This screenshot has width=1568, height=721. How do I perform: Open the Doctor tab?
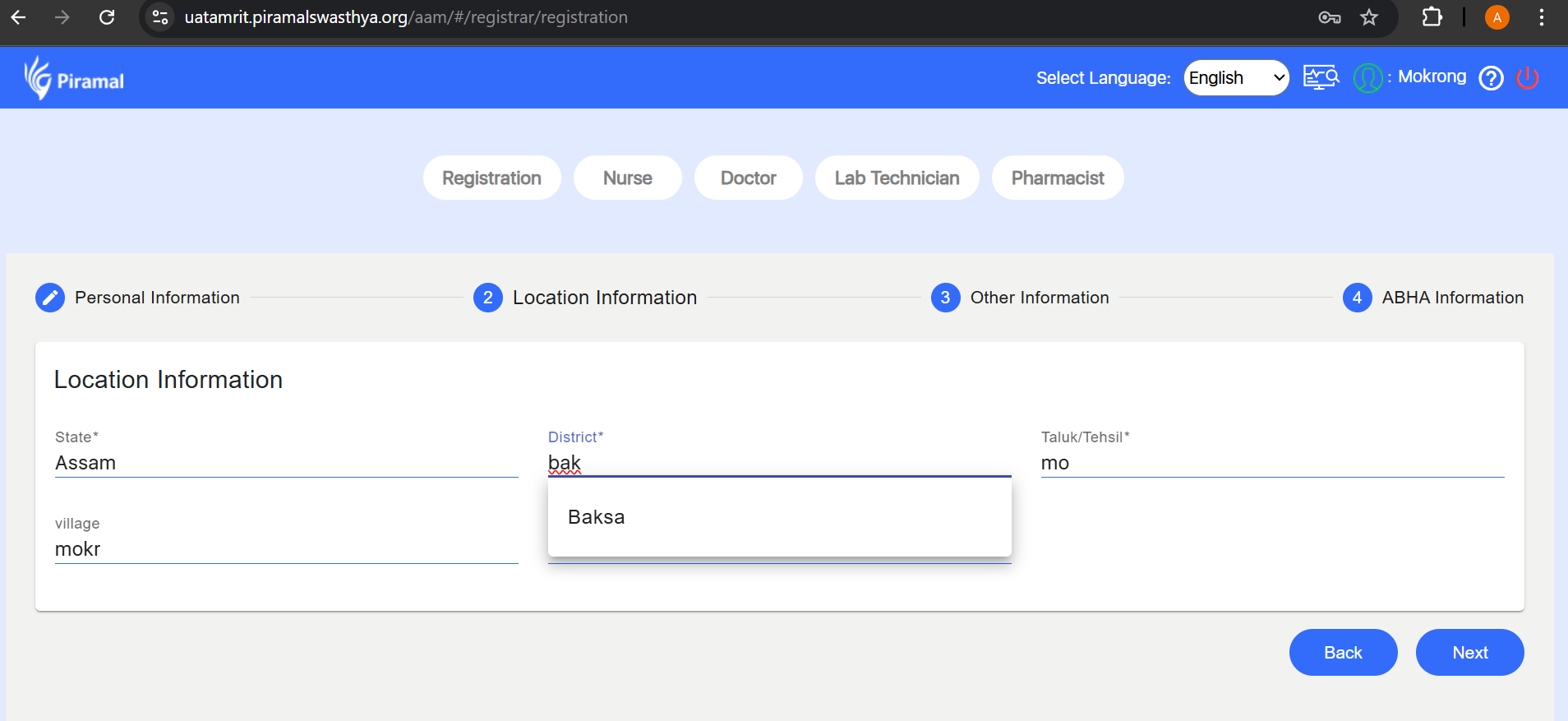(x=748, y=178)
